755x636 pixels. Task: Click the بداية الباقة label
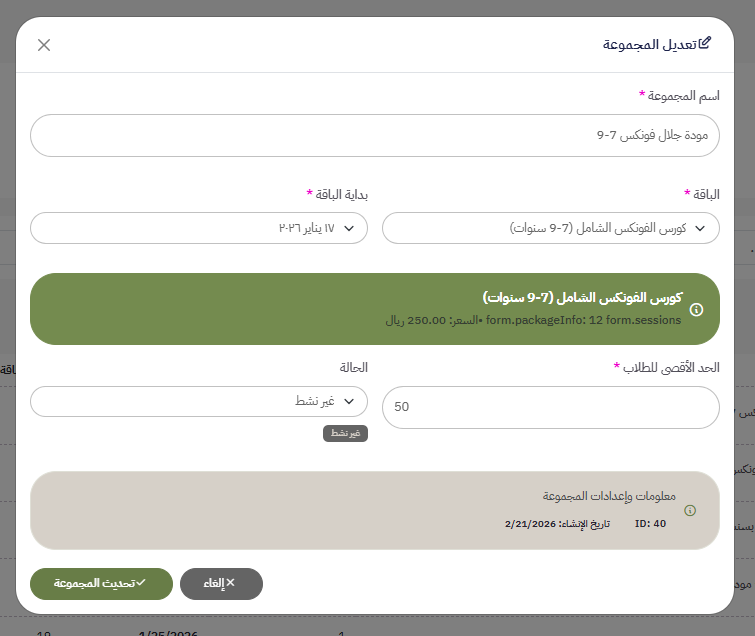pos(337,193)
